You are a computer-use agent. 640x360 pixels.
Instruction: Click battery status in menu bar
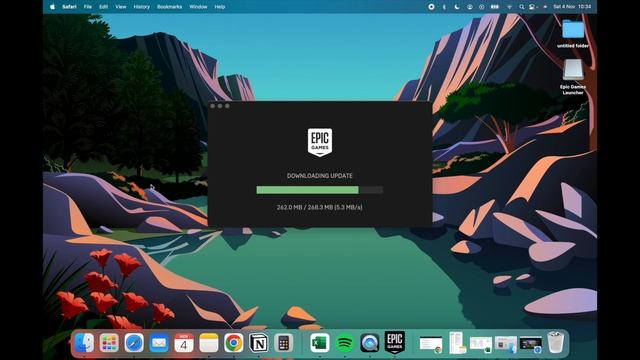(x=495, y=7)
